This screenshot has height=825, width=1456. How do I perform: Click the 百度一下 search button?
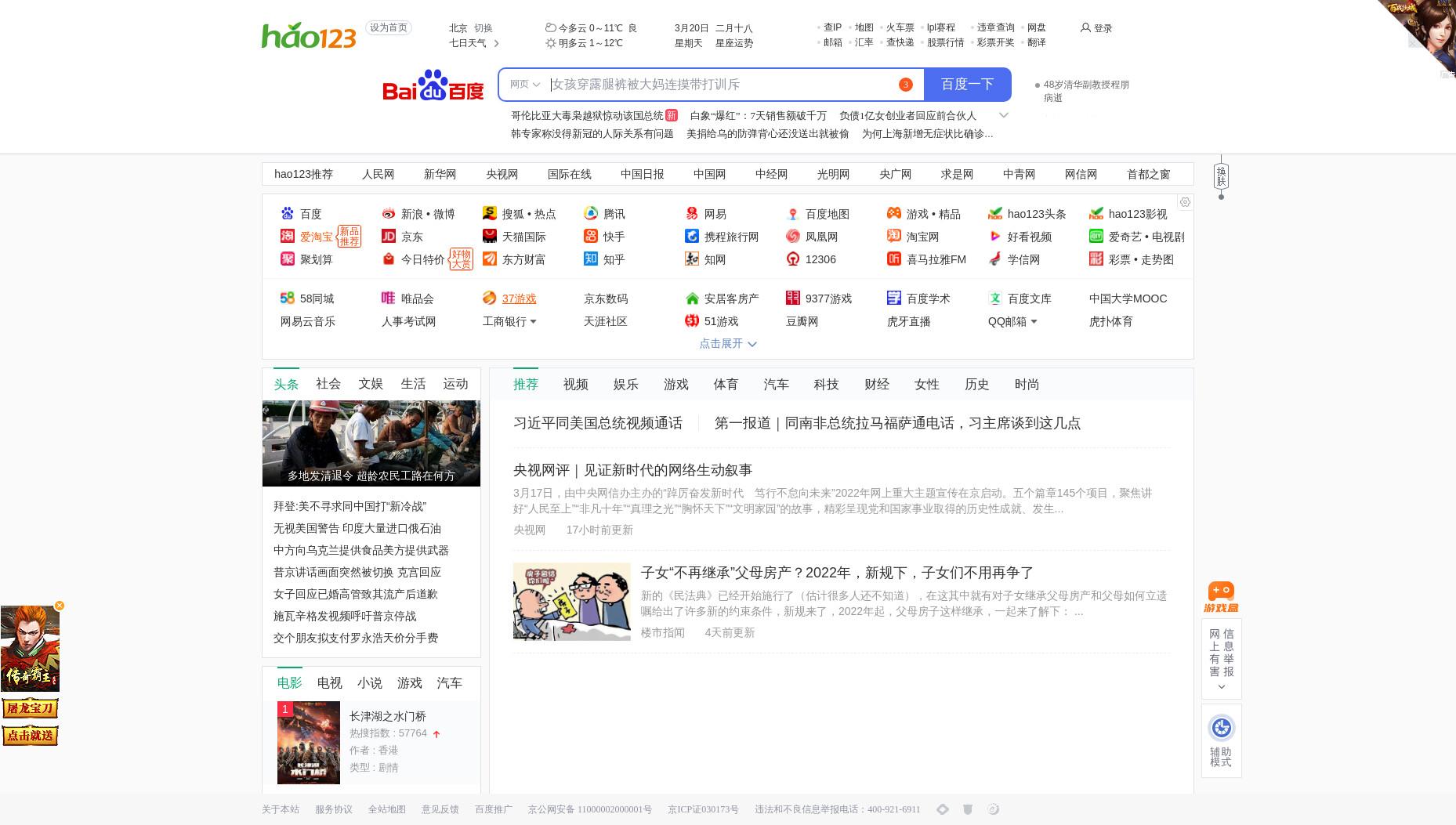coord(967,85)
